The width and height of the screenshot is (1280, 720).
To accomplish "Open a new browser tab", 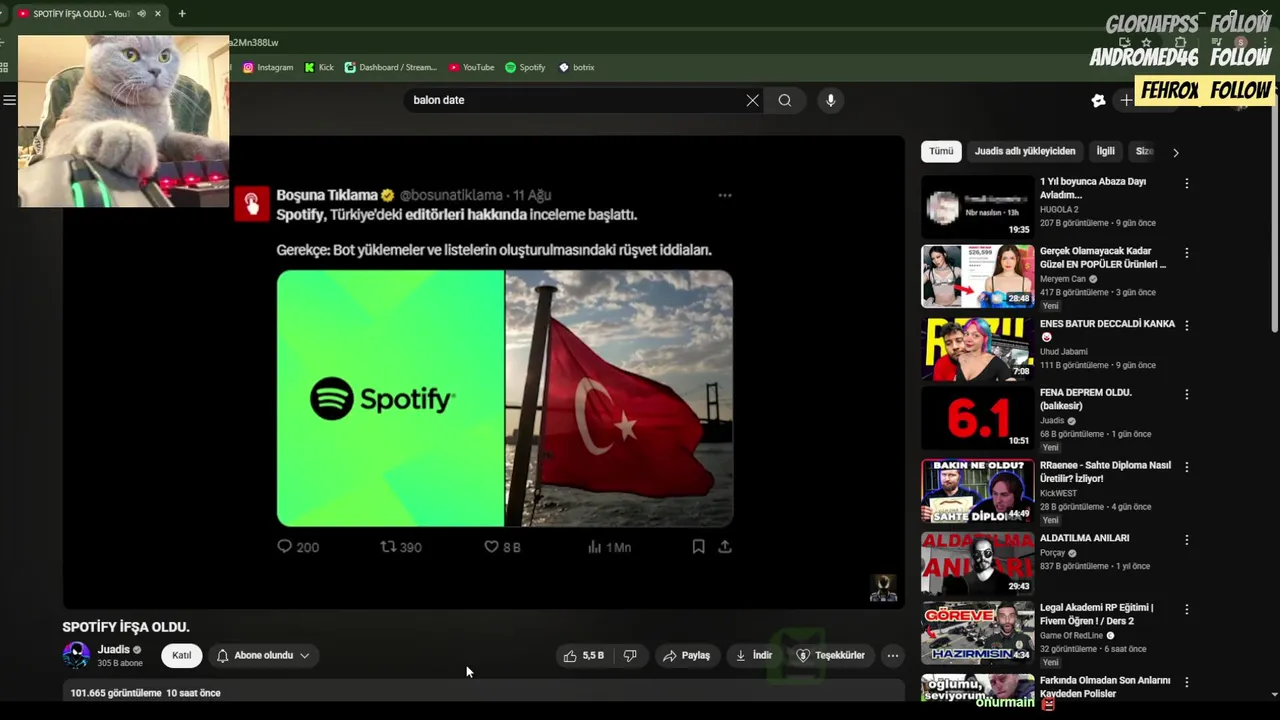I will click(182, 14).
